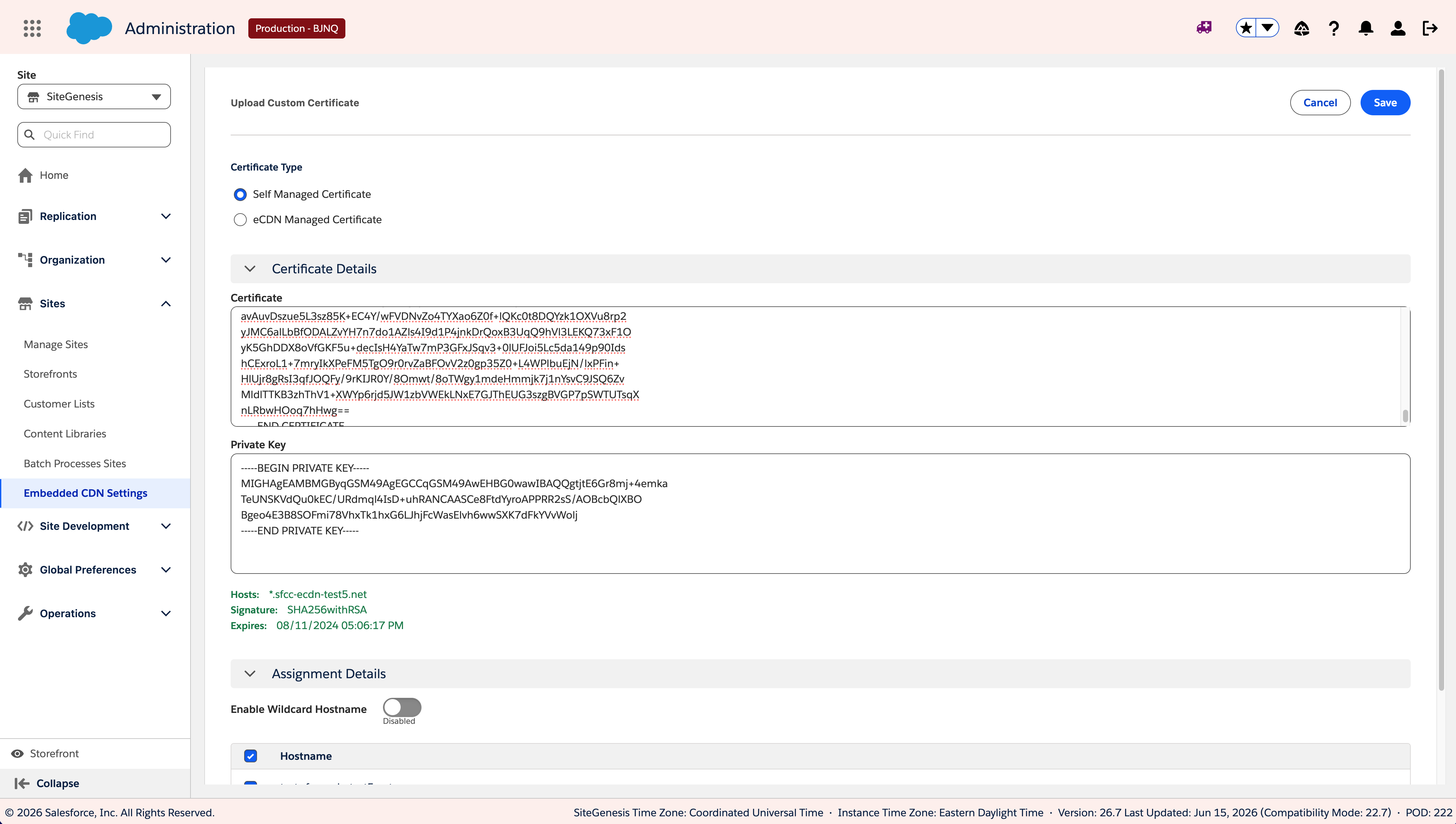Collapse the Sites section chevron

[x=166, y=304]
